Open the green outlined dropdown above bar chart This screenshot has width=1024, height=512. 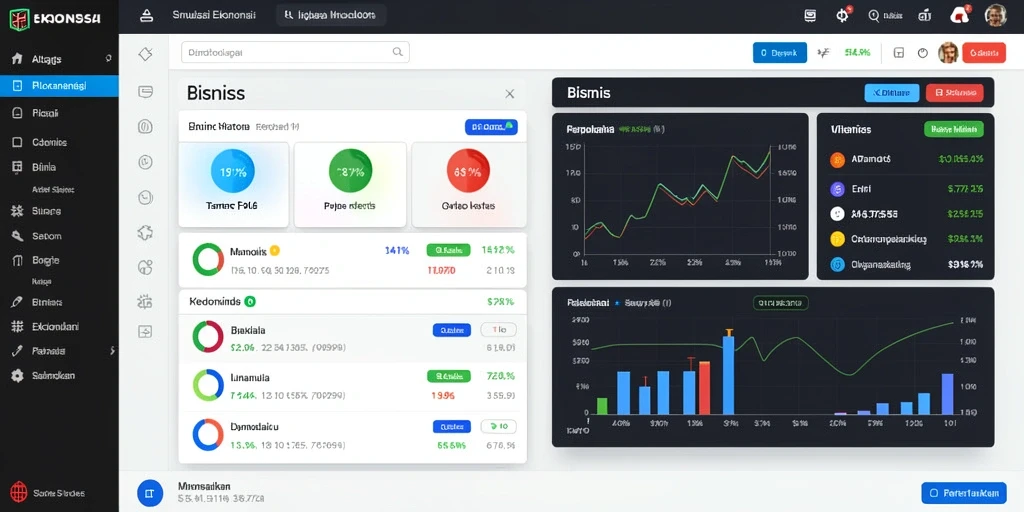coord(781,303)
